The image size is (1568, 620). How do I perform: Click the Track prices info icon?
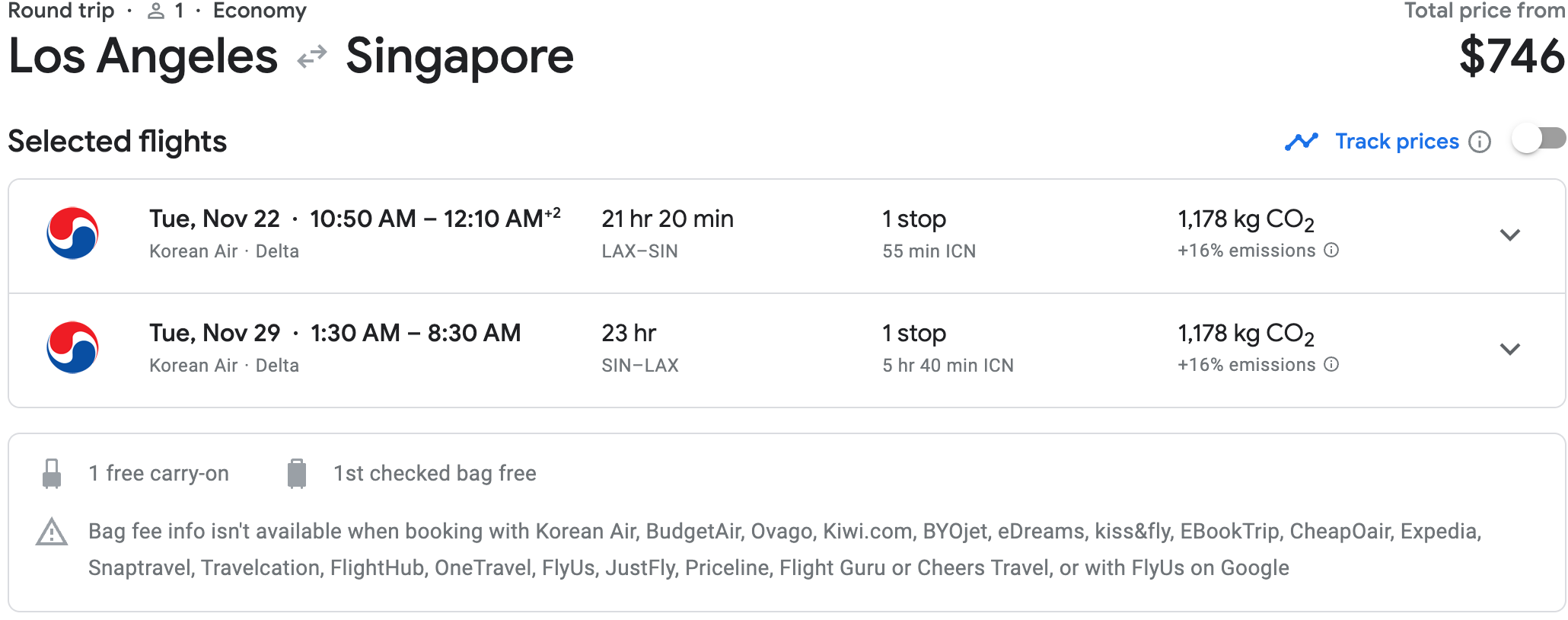pos(1479,142)
